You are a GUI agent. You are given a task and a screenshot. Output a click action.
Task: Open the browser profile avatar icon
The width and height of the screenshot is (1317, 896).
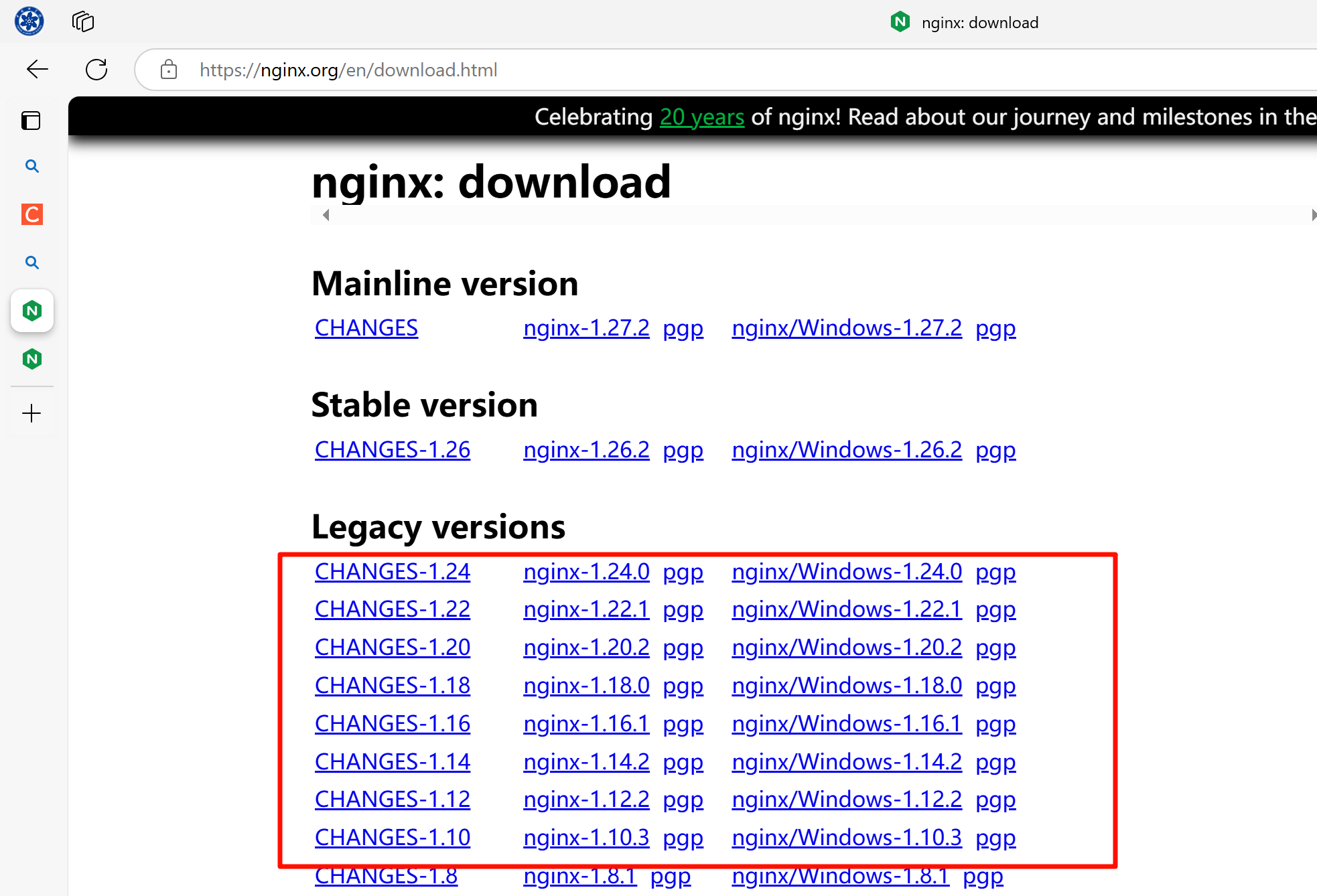(29, 21)
